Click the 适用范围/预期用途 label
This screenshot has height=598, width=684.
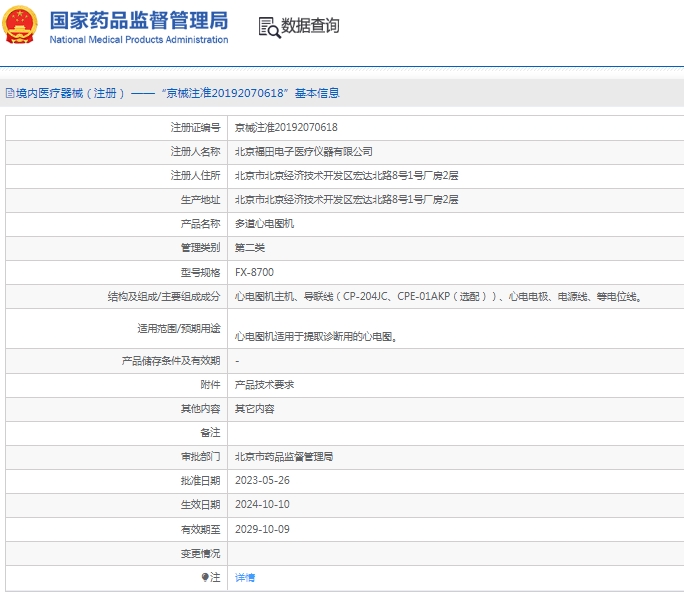tap(179, 328)
